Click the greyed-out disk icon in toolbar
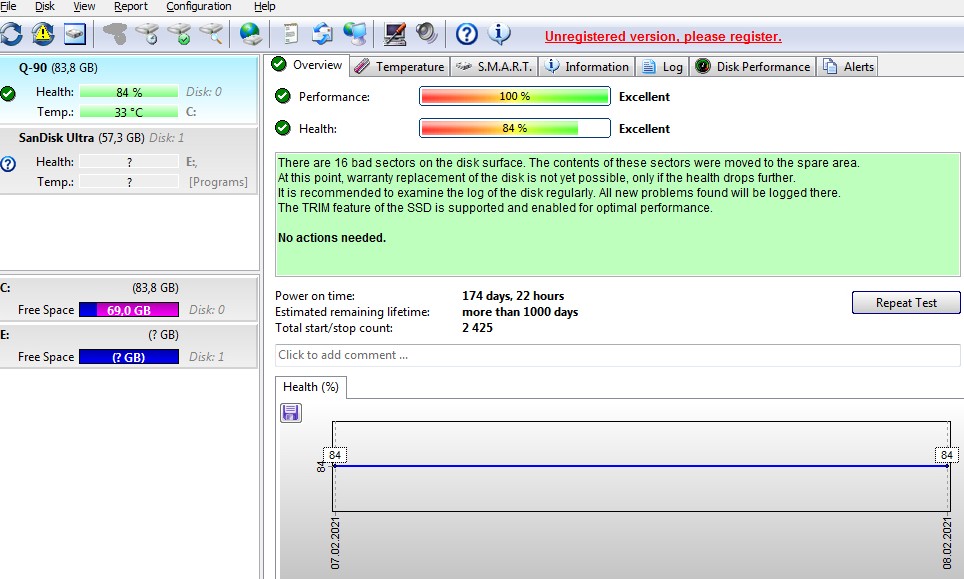964x579 pixels. click(x=115, y=34)
